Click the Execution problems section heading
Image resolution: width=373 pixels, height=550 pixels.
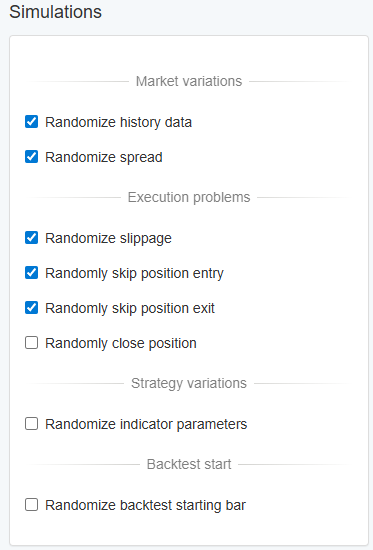pos(189,197)
